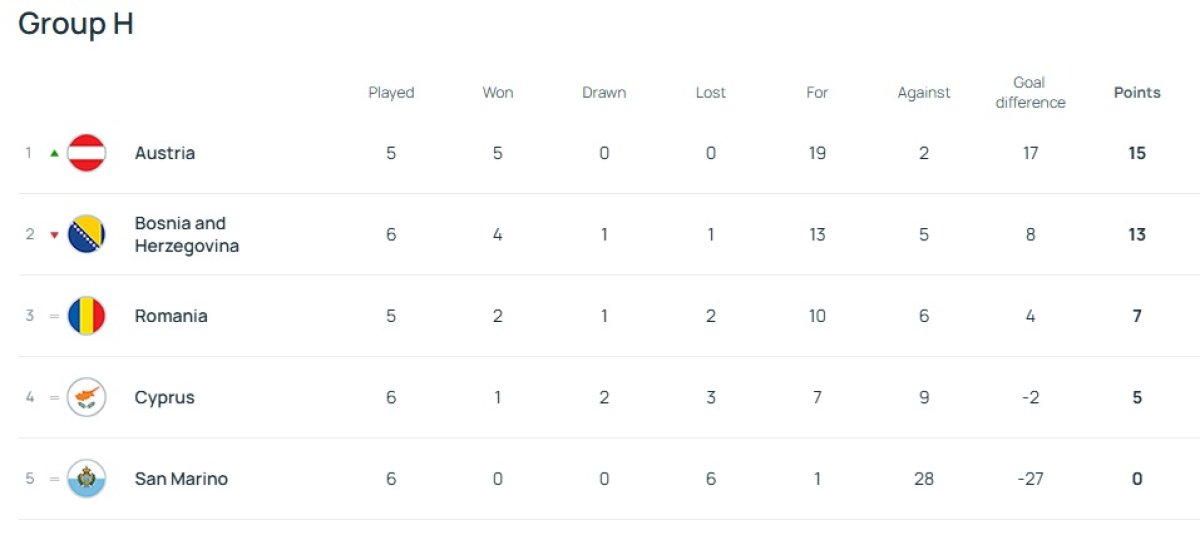The height and width of the screenshot is (535, 1200).
Task: Click the Points column header
Action: pyautogui.click(x=1137, y=92)
